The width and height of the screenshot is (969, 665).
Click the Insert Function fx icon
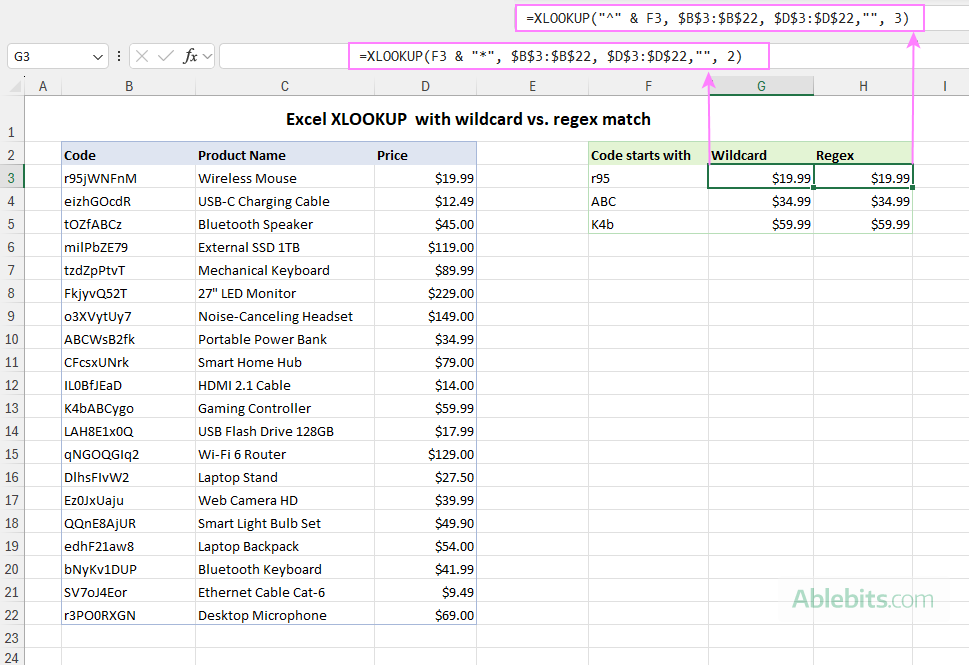[x=190, y=56]
